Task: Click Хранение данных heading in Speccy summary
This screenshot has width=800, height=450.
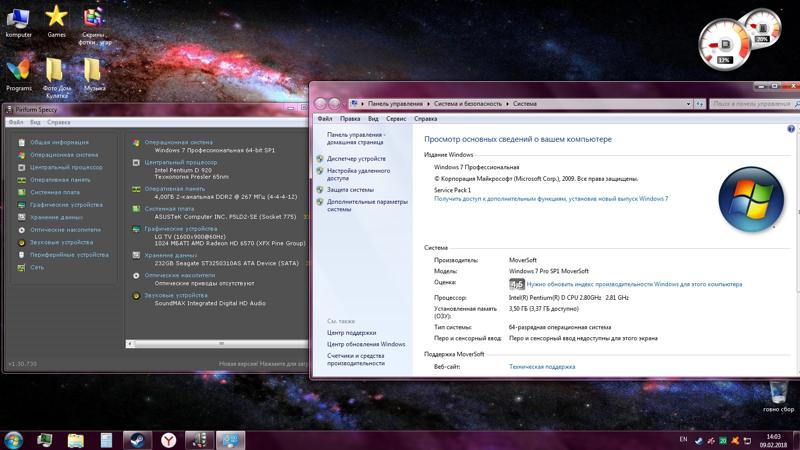Action: pyautogui.click(x=170, y=255)
